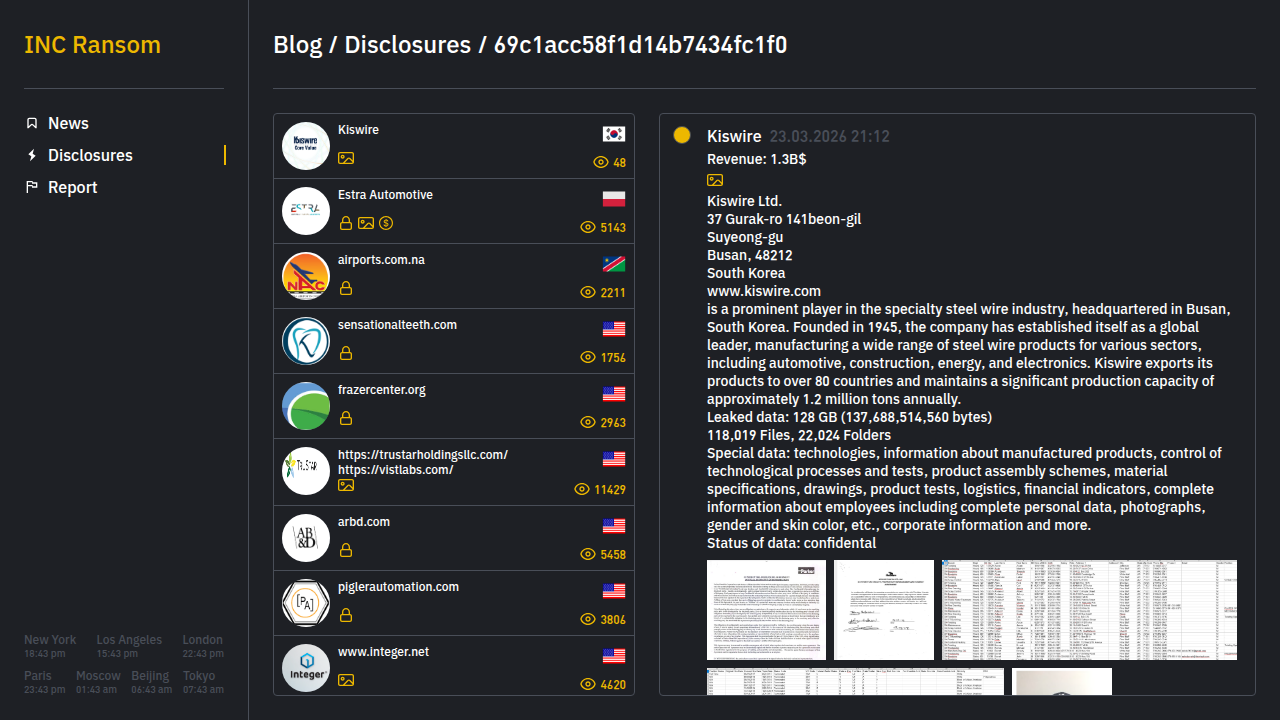The height and width of the screenshot is (720, 1280).
Task: Click the INC Ransom site title
Action: (x=92, y=45)
